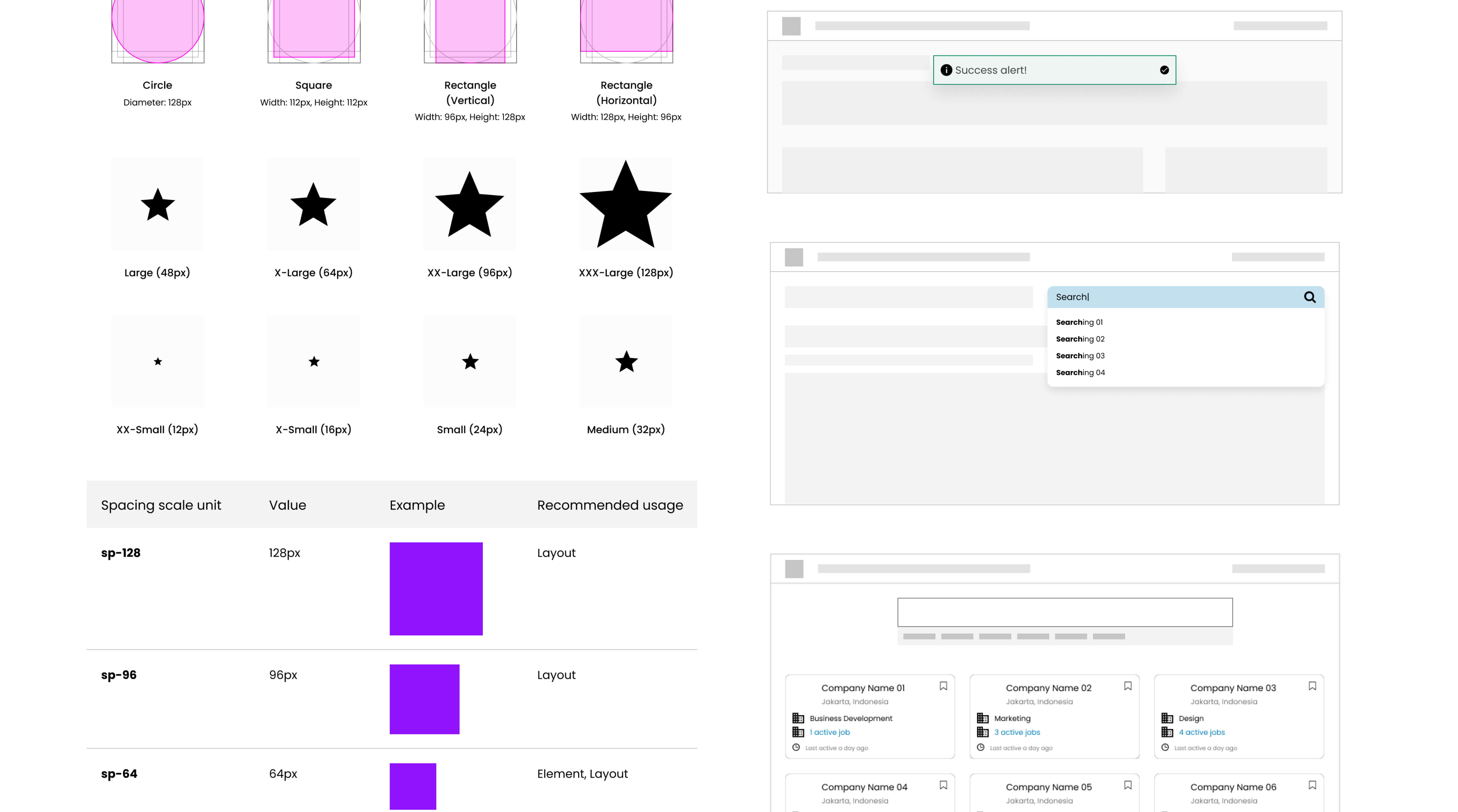This screenshot has height=812, width=1458.
Task: Choose suggestion Searching 04
Action: pos(1080,372)
